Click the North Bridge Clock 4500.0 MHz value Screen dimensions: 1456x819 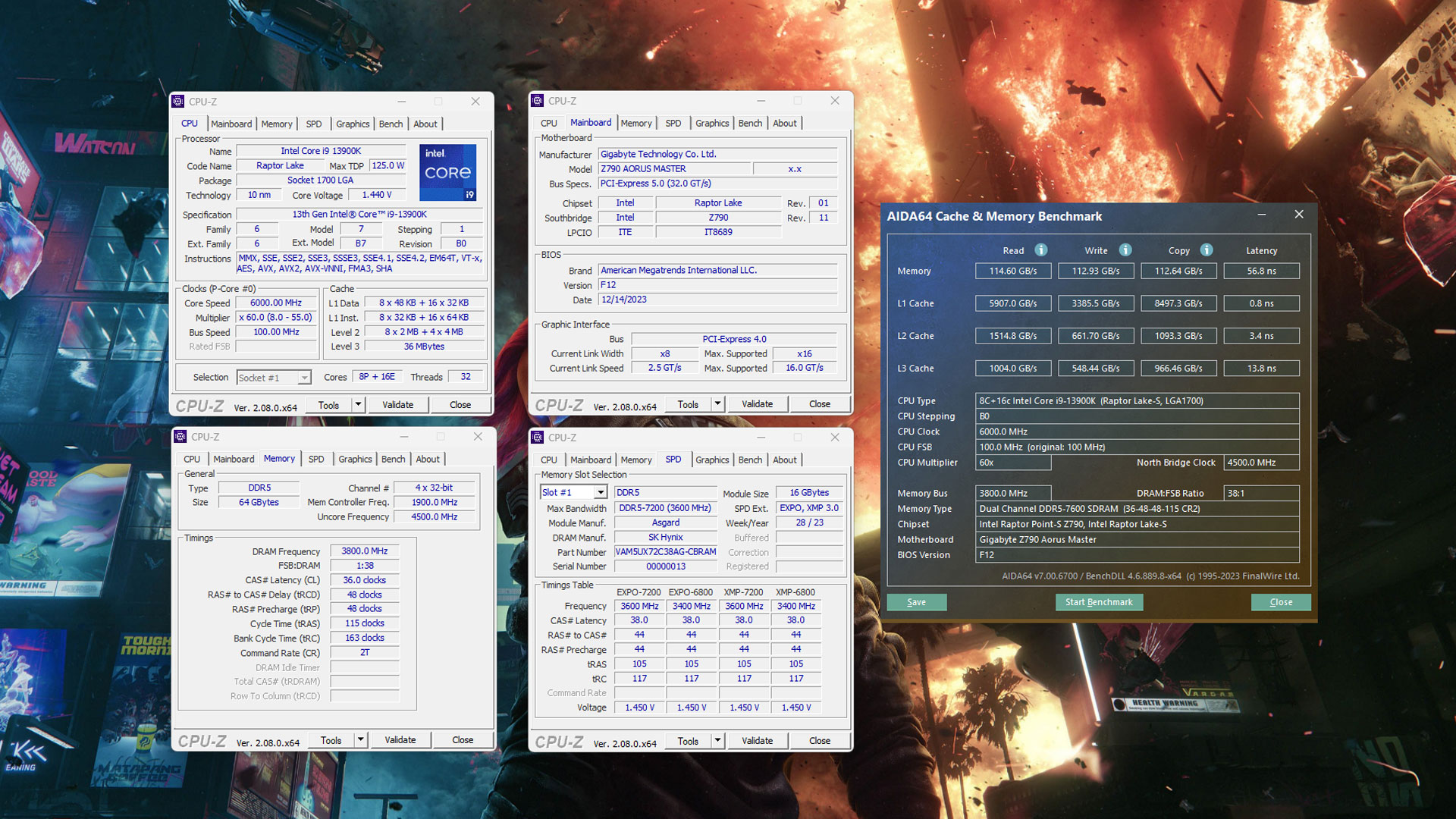click(1261, 463)
